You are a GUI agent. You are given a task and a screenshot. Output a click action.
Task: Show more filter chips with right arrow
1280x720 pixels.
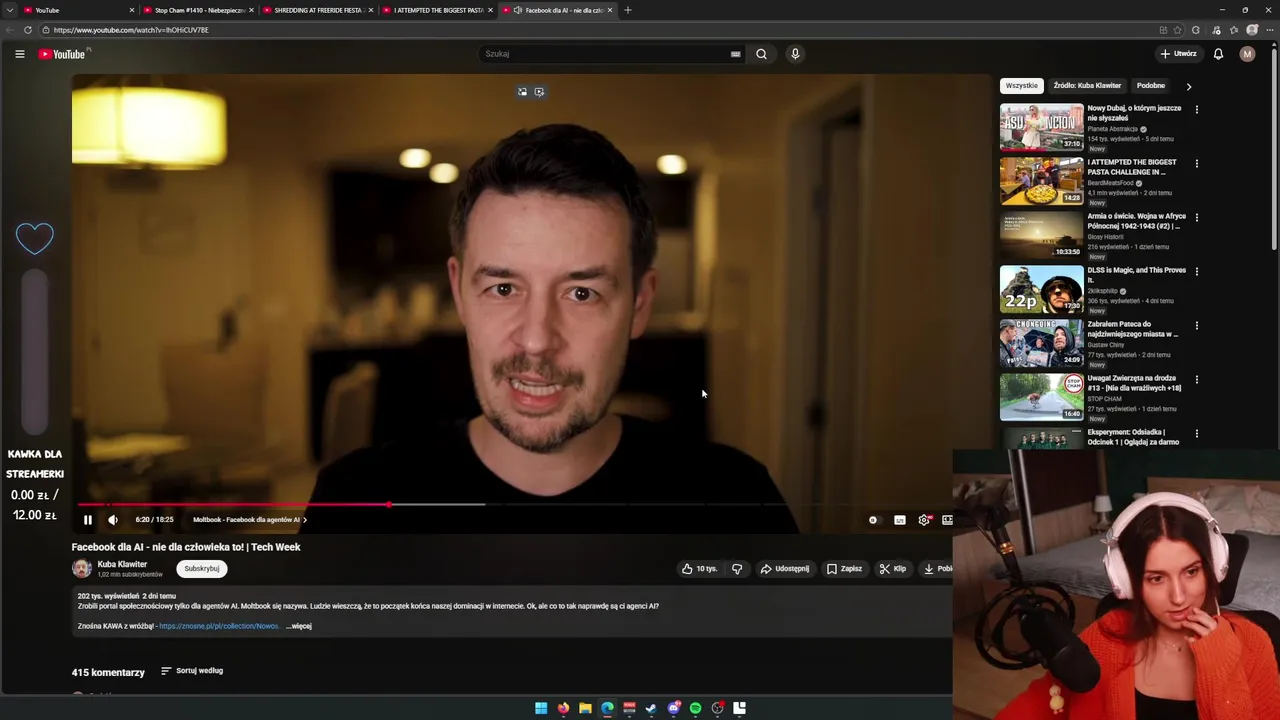1189,86
